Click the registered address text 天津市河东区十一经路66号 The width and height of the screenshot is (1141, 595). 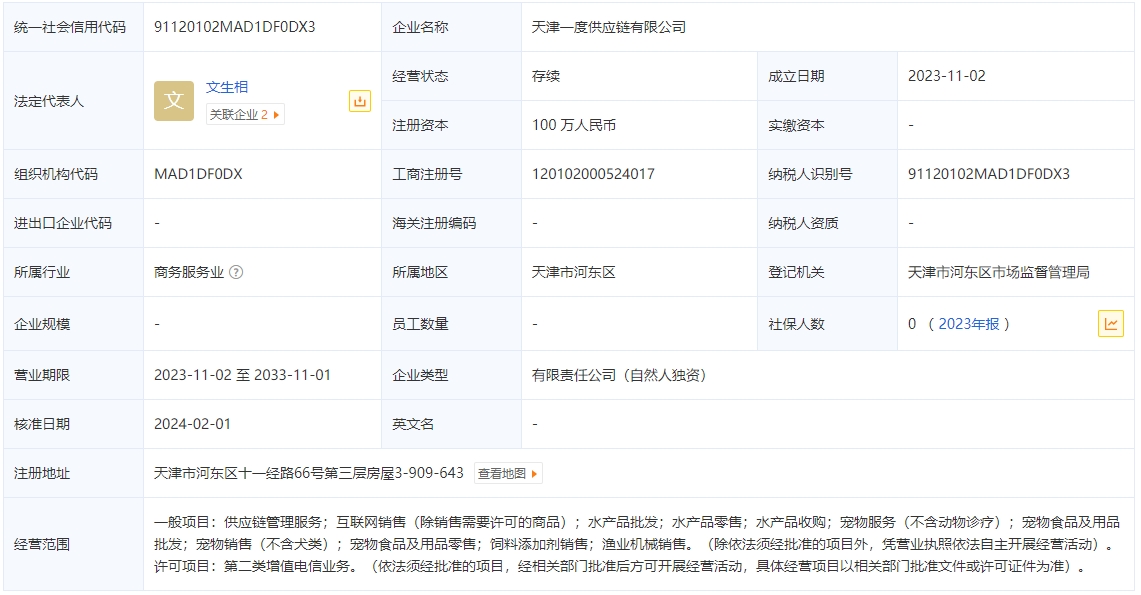(238, 474)
